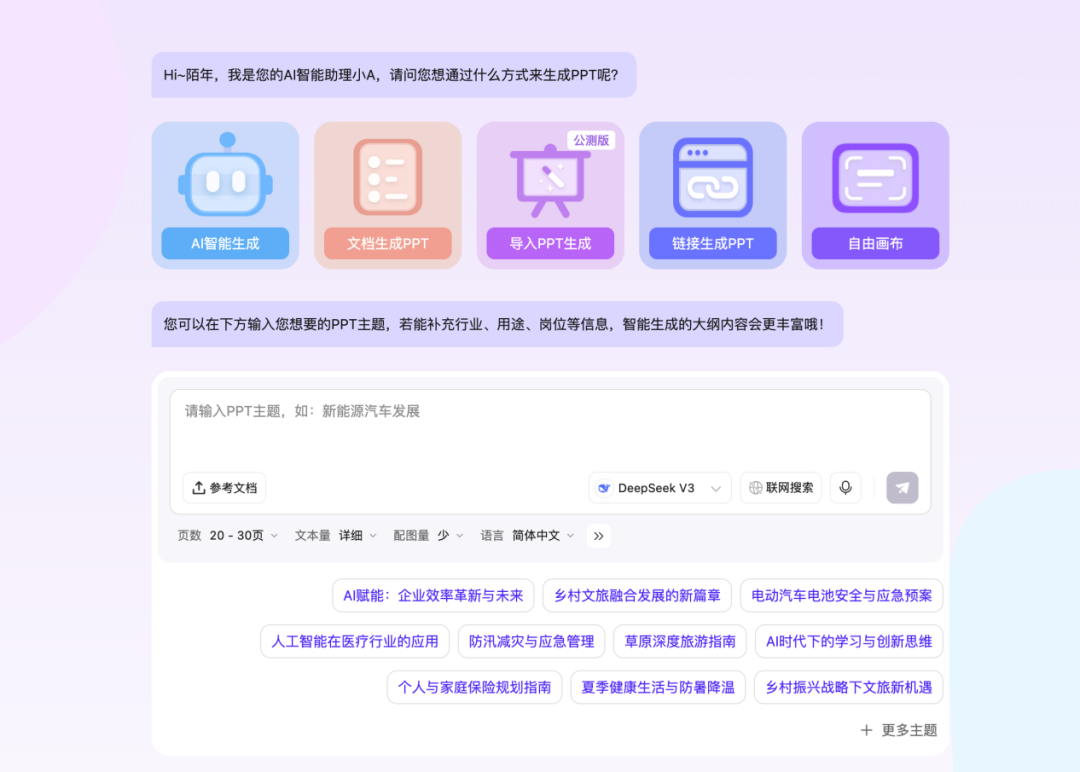Click the microphone icon for voice input
Screen dimensions: 1080x772
(x=845, y=488)
